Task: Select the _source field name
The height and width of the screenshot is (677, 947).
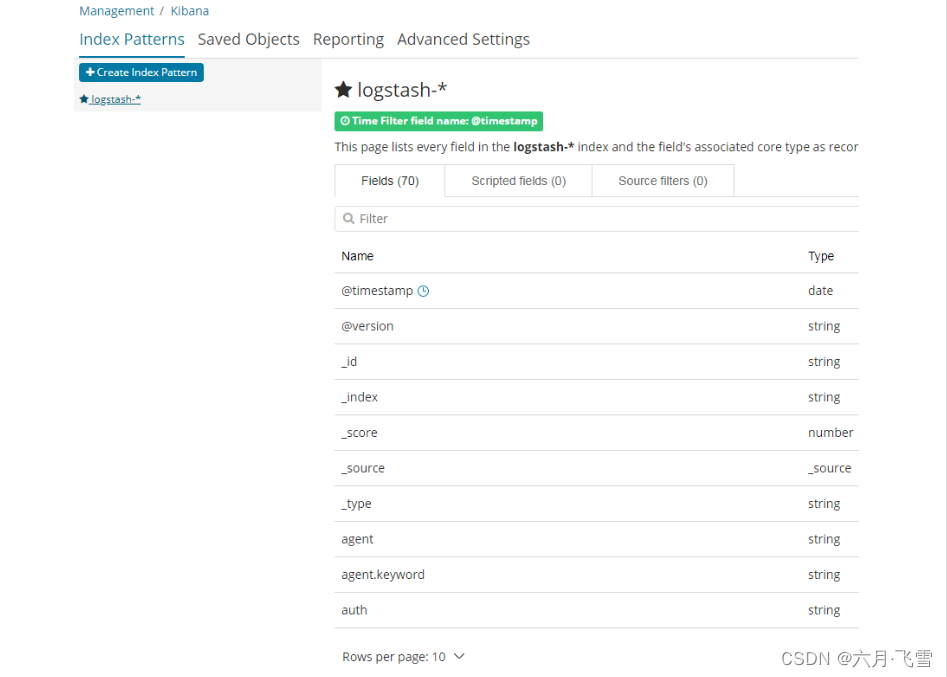Action: [363, 469]
